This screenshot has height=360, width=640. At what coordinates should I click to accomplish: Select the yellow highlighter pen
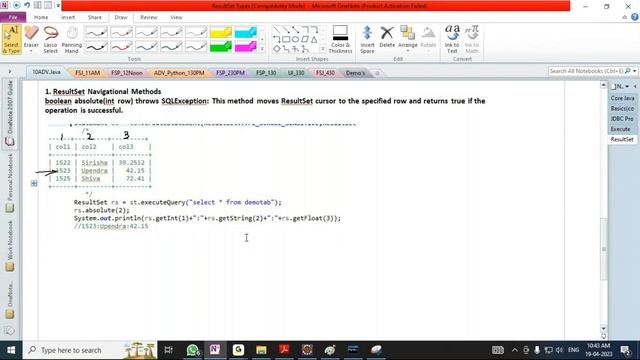click(221, 32)
